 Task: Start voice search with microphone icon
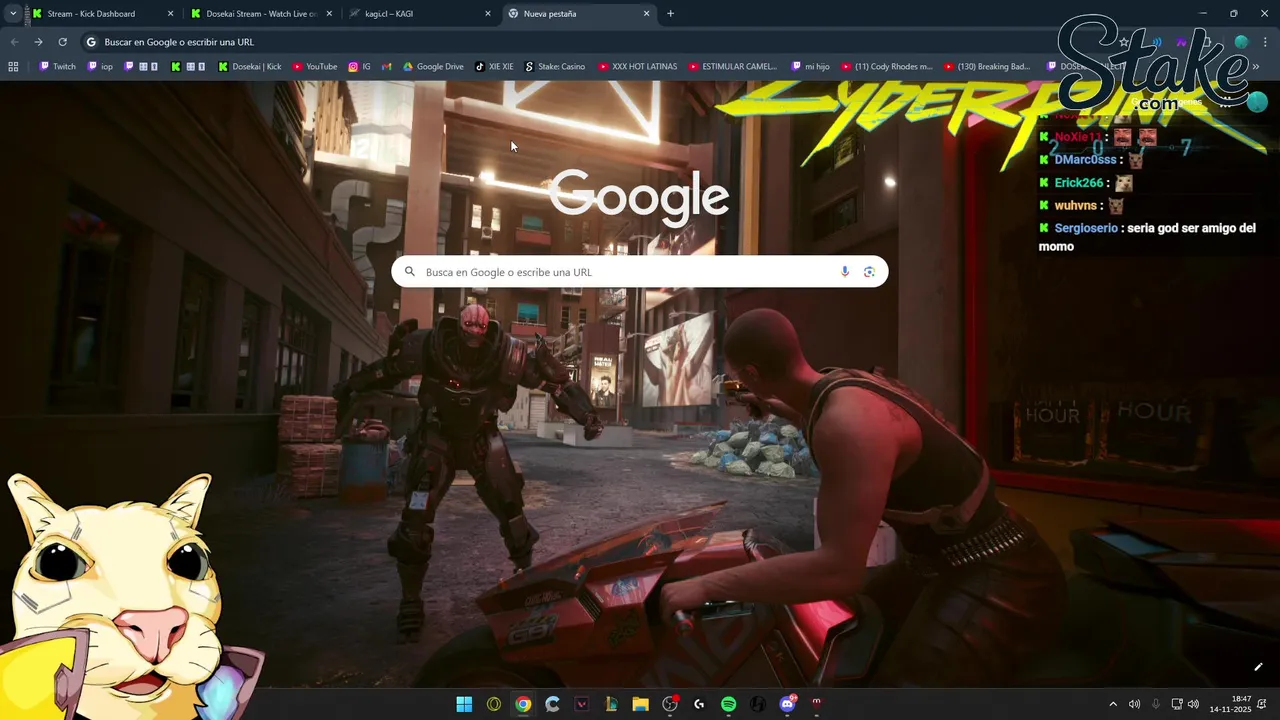pyautogui.click(x=845, y=272)
